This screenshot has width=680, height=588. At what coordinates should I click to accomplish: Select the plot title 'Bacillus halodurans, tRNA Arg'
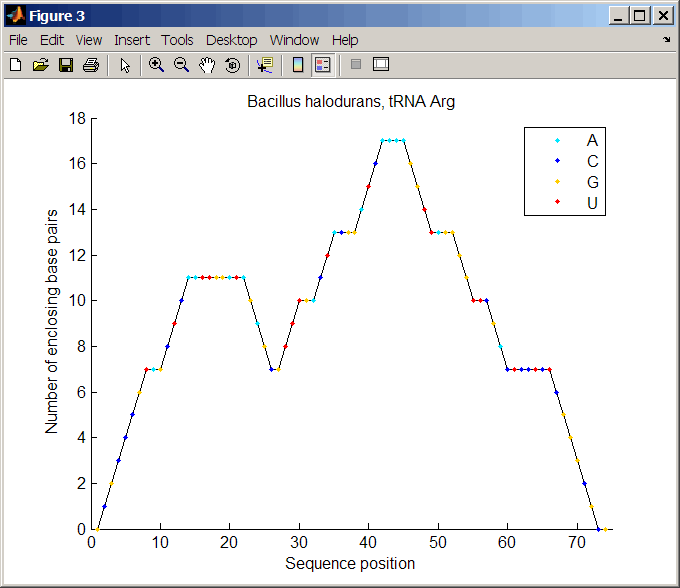(351, 102)
